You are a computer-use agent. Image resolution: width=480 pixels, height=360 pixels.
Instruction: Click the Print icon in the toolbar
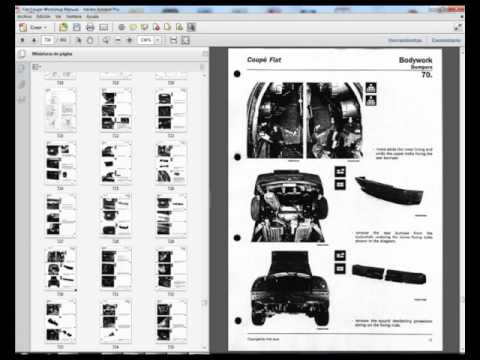90,27
